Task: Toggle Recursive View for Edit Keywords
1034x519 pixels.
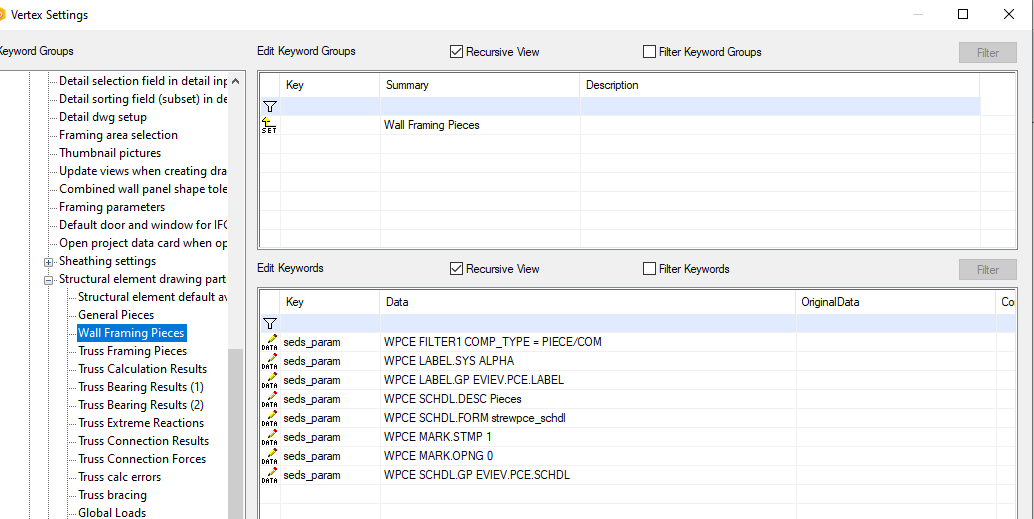Action: pos(457,269)
